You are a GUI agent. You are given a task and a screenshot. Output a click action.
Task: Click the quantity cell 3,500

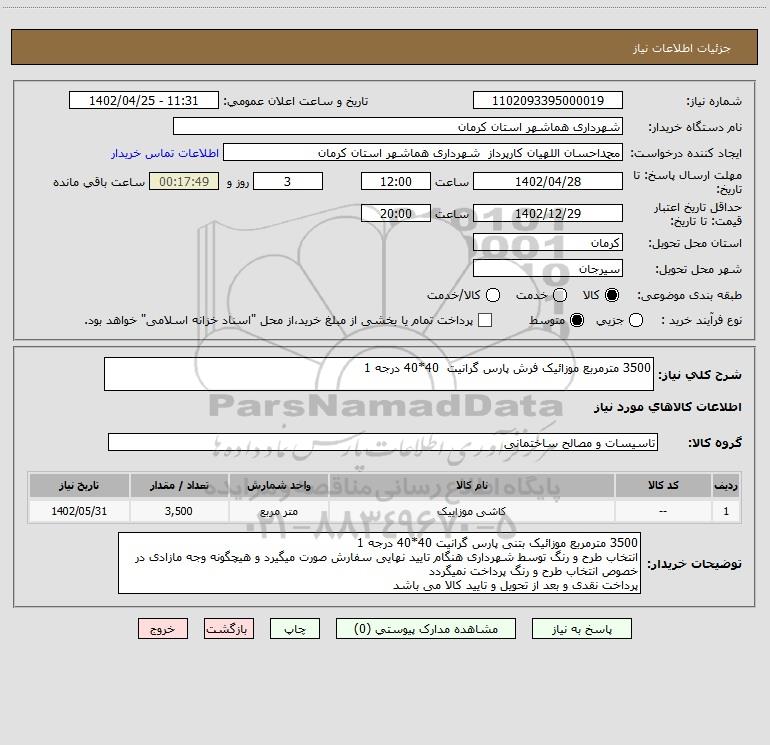pyautogui.click(x=179, y=512)
